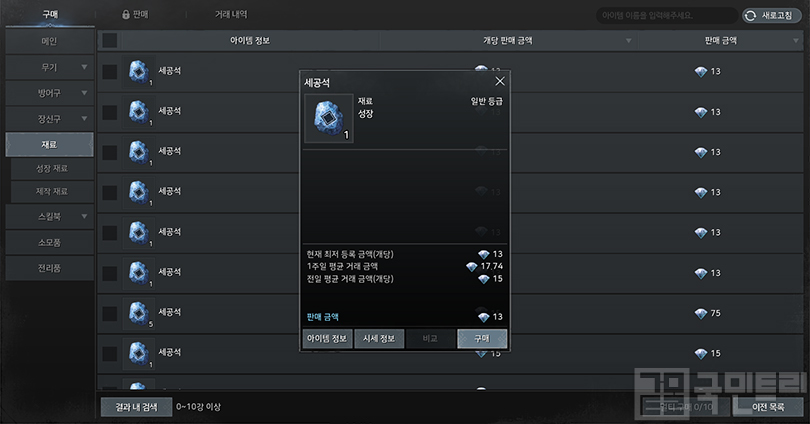Click the 구매 button in popup
The height and width of the screenshot is (424, 810).
point(481,339)
